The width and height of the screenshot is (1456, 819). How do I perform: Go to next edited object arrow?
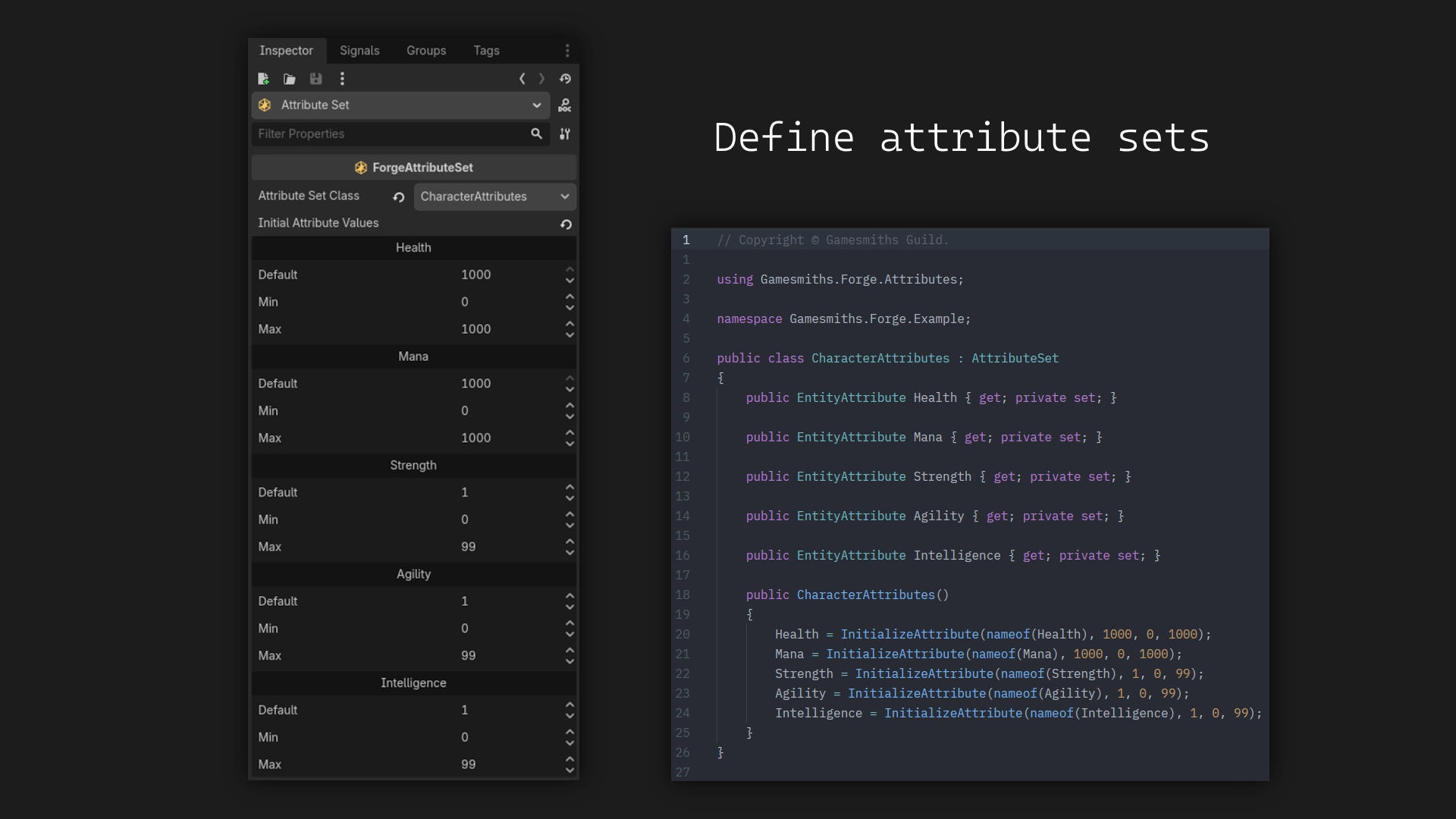(x=541, y=79)
